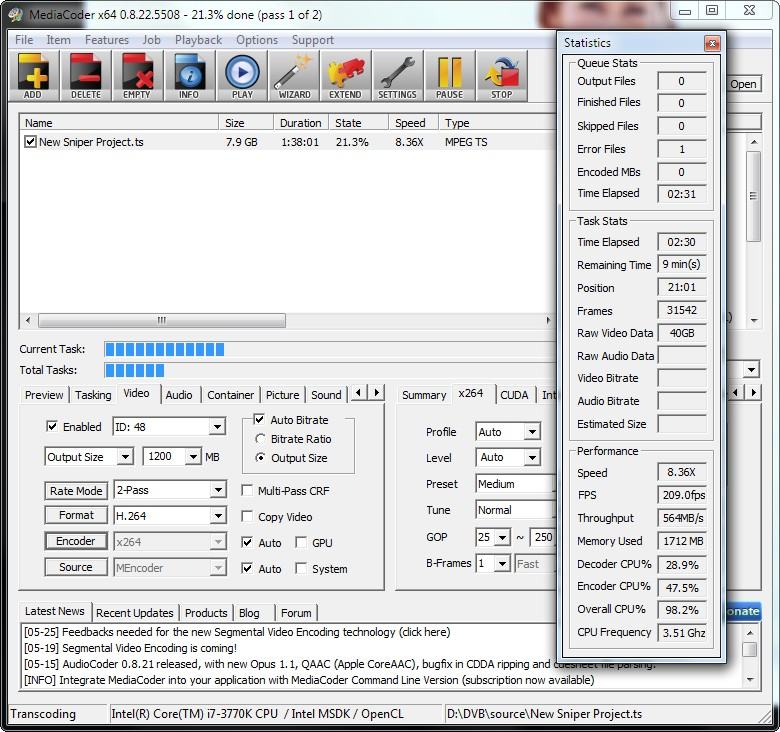780x732 pixels.
Task: Uncheck New Sniper Project.ts file checkbox
Action: [30, 142]
